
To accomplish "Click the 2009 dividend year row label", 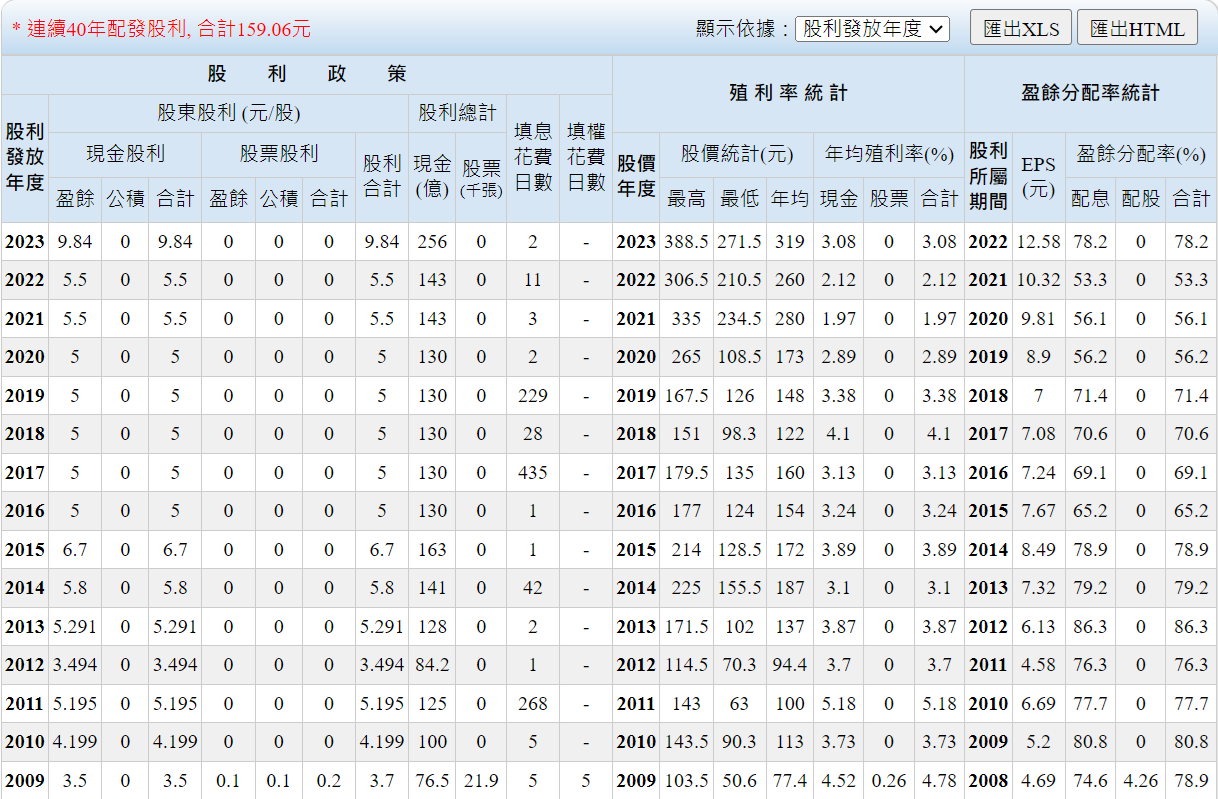I will 24,781.
